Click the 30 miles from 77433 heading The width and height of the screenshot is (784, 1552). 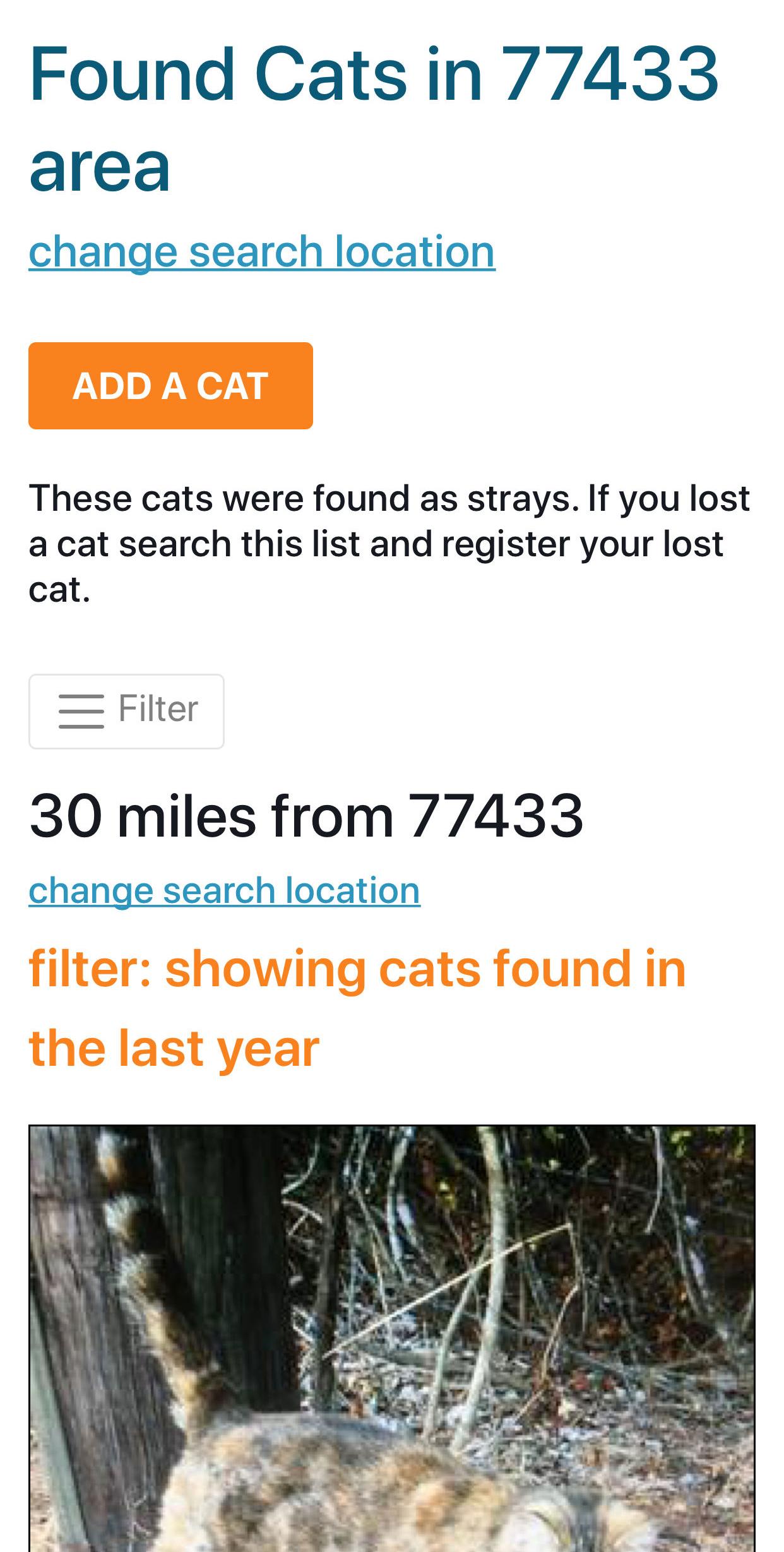306,816
